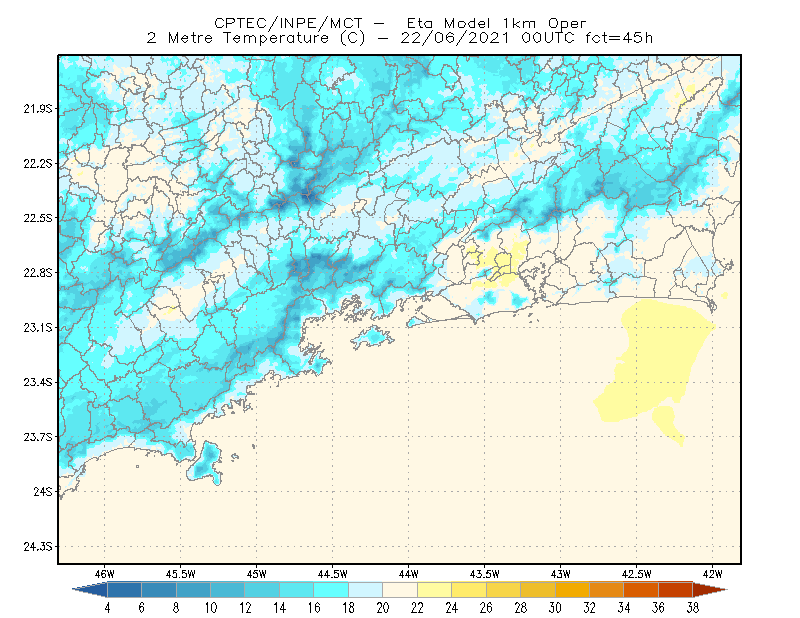Click the title line 'CPTEC/INPE/MCT – Eta Model 1km Oper'
Image resolution: width=800 pixels, height=618 pixels.
point(400,23)
